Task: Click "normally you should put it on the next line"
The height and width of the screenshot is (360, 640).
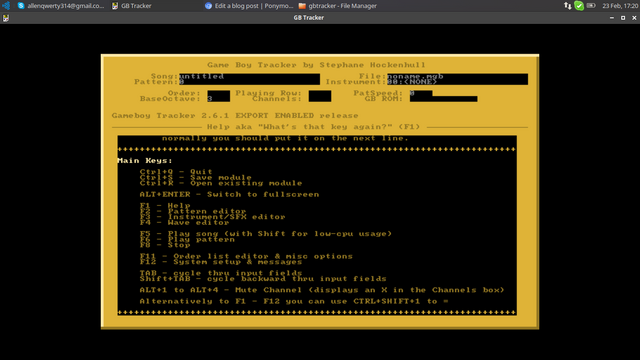Action: (x=285, y=138)
